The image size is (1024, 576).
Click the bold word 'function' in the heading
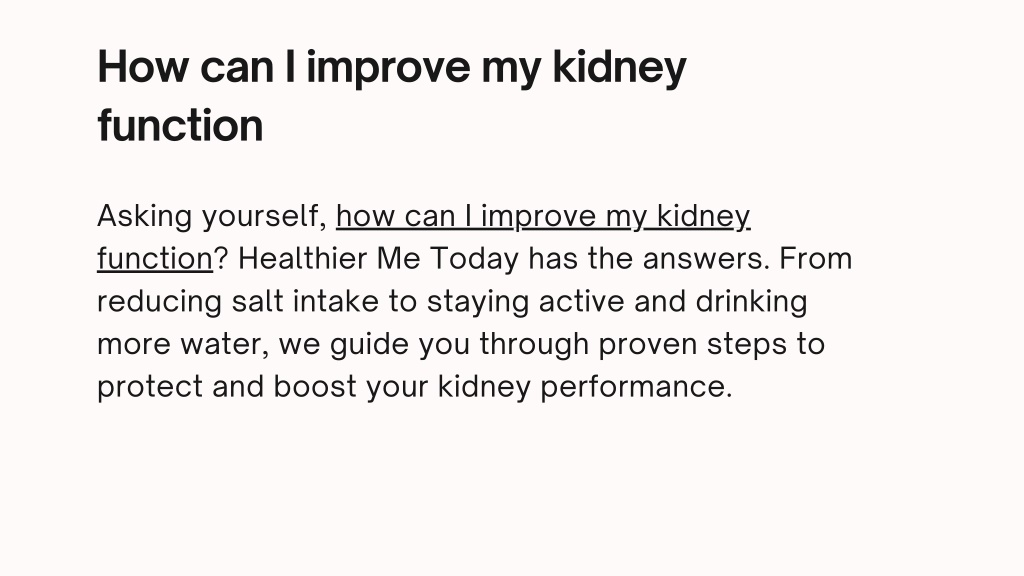point(180,125)
